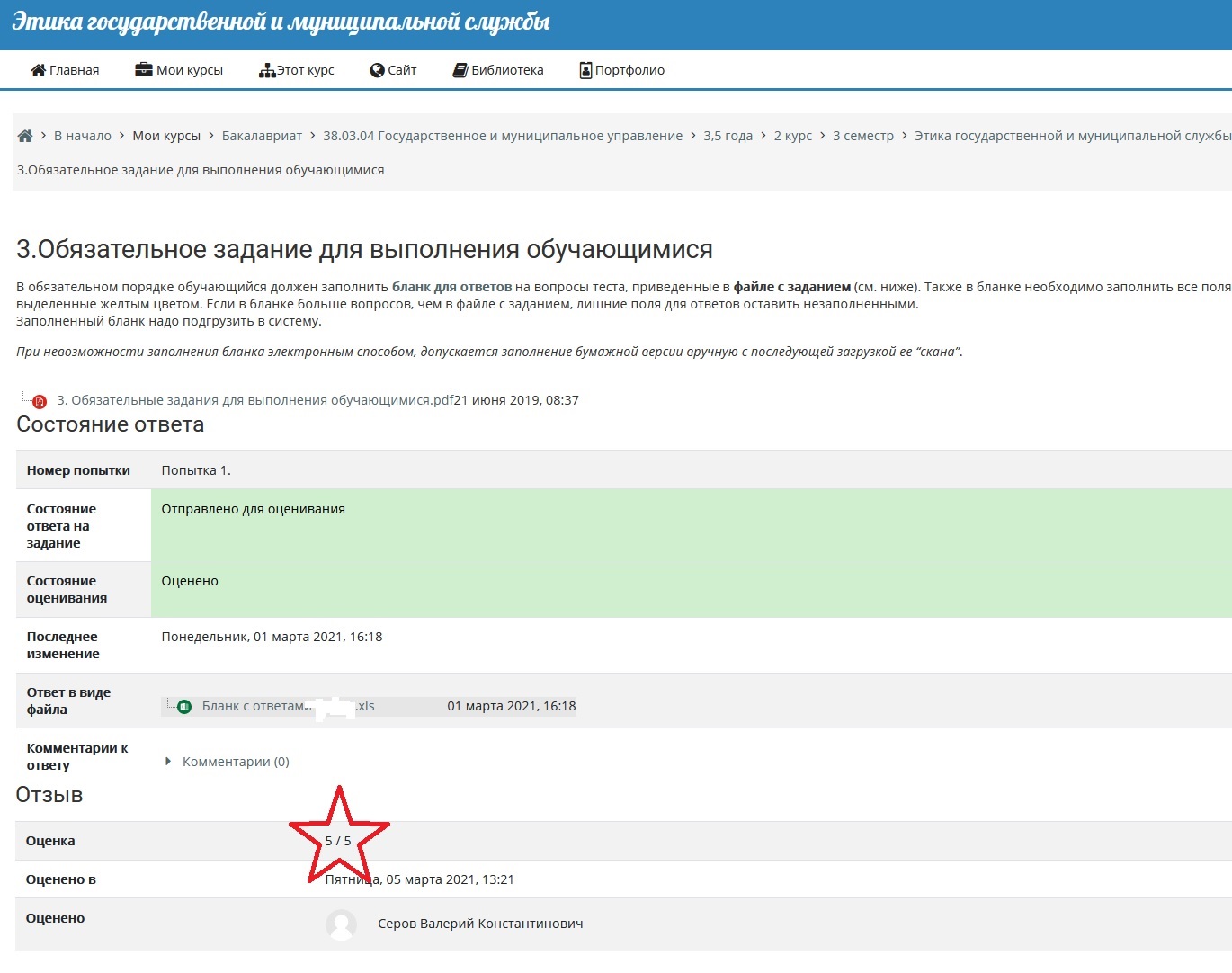This screenshot has height=973, width=1232.
Task: Select the grade value 5 / 5
Action: tap(338, 841)
